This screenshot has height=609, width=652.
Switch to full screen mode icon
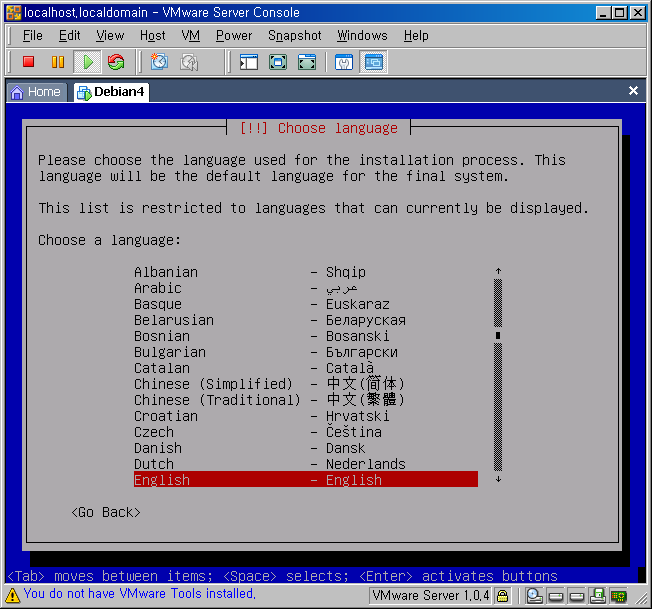[x=278, y=62]
